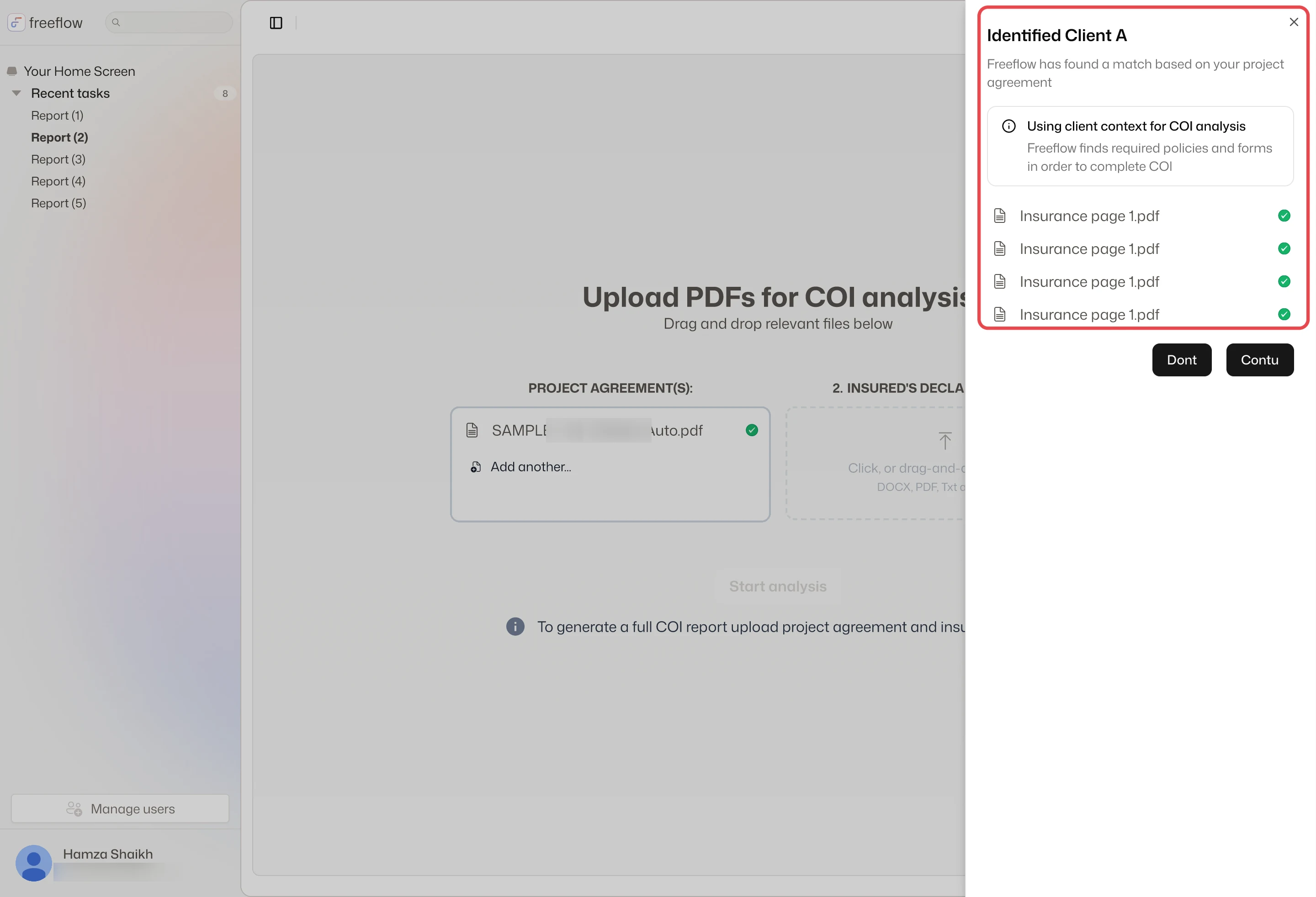
Task: Select the second Insurance page 1.pdf row
Action: (x=1141, y=248)
